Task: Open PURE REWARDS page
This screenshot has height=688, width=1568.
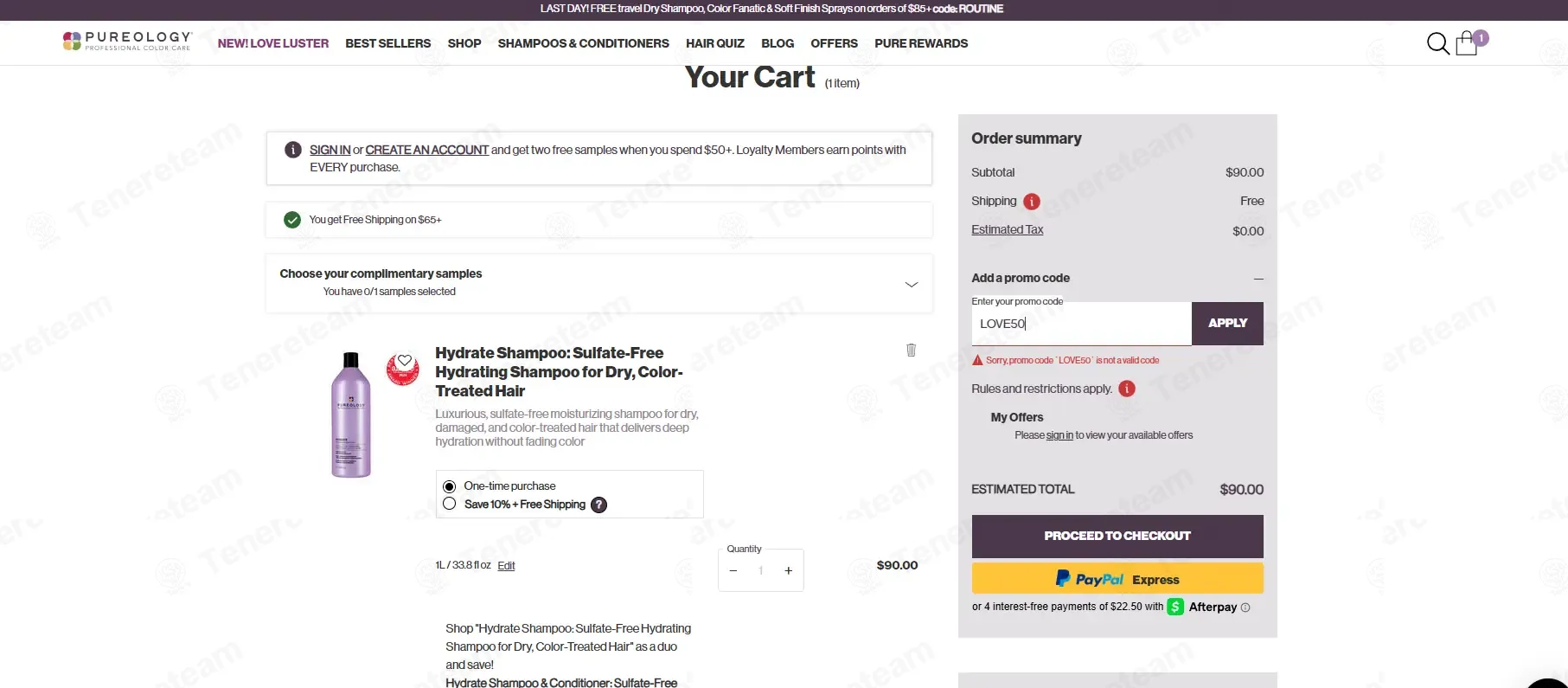Action: point(921,43)
